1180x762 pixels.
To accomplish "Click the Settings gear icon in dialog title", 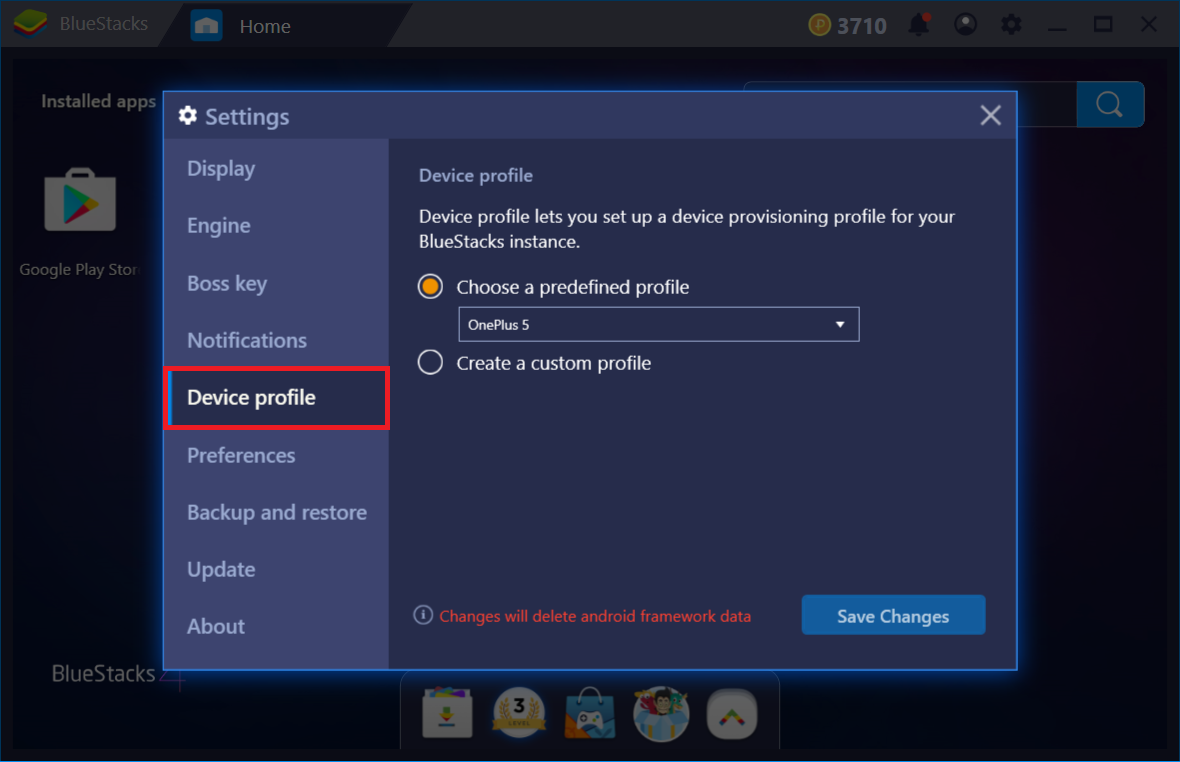I will coord(187,116).
